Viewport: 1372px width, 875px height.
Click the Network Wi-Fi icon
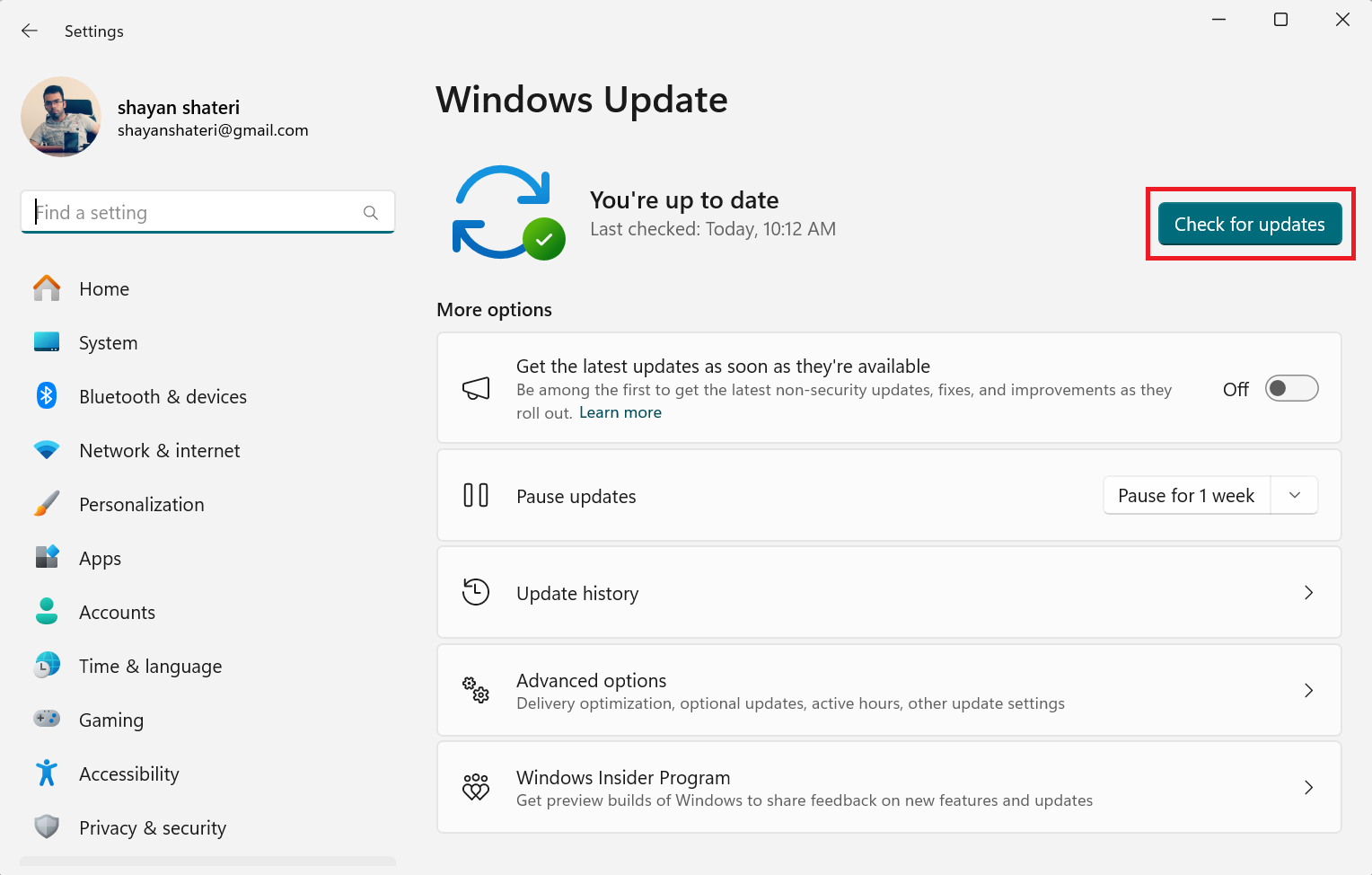point(47,450)
